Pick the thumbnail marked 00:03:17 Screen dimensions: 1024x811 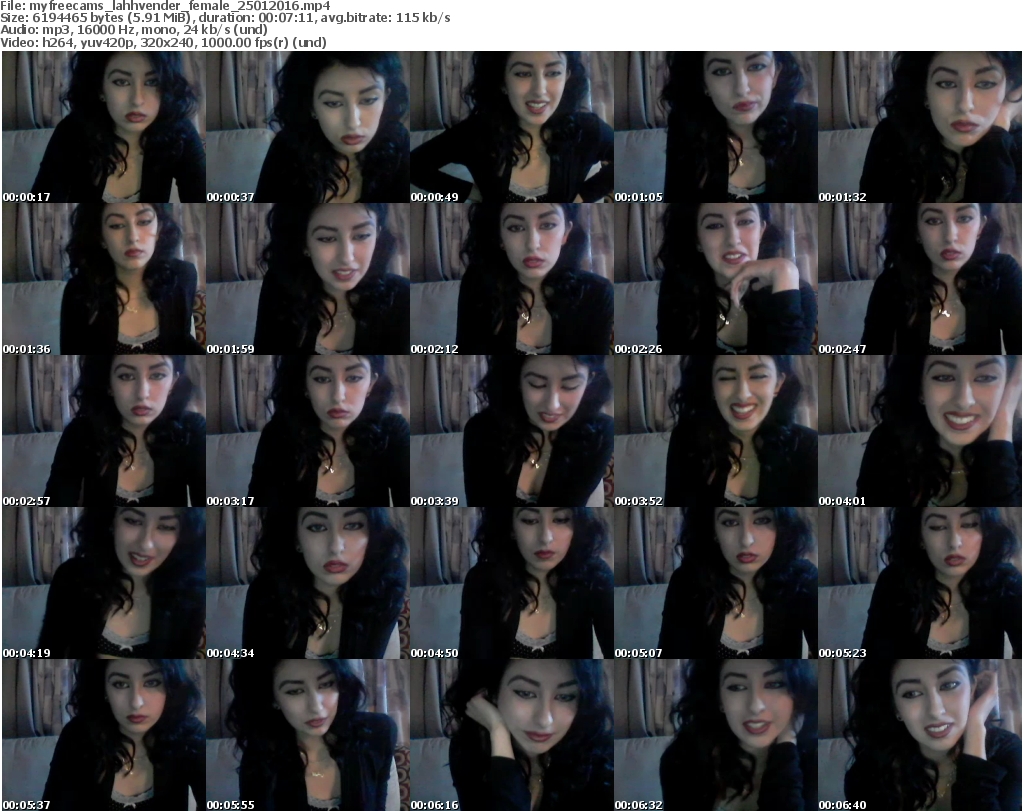[x=308, y=431]
